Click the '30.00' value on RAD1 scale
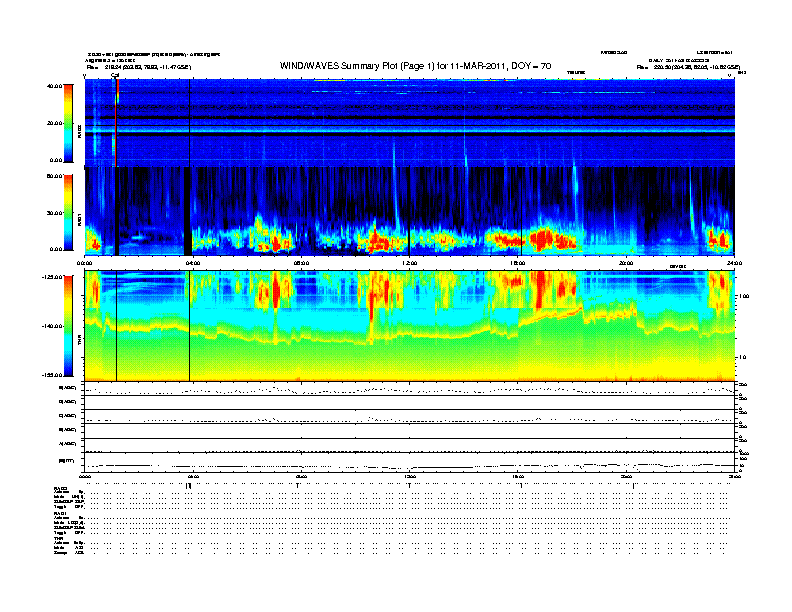Screen dimensions: 792x612 [54, 213]
